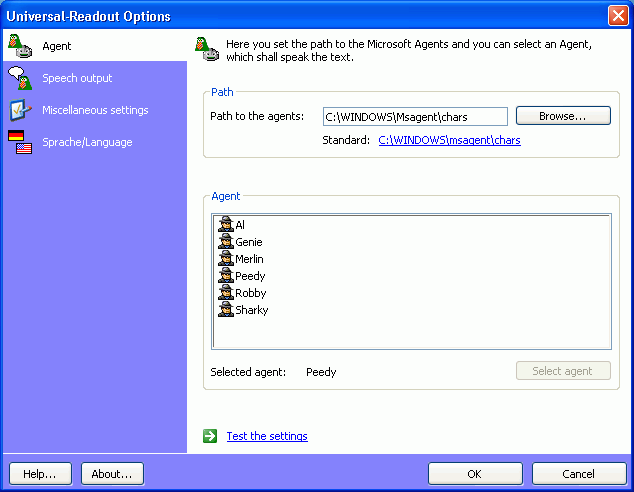Choose Robby in the agent list
The image size is (634, 492).
coord(250,293)
